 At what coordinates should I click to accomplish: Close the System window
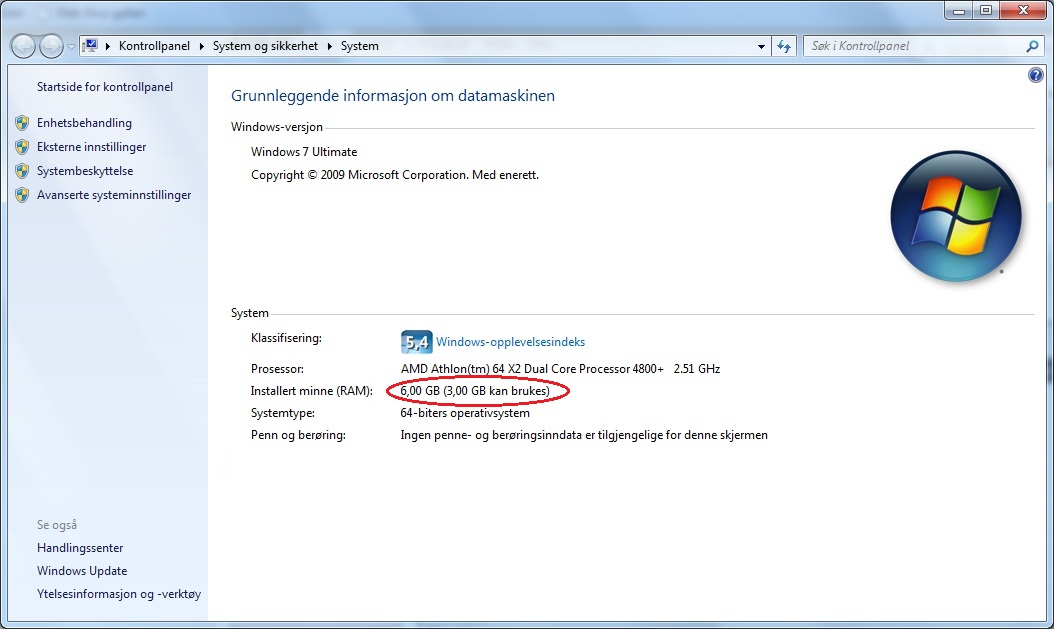tap(1024, 10)
